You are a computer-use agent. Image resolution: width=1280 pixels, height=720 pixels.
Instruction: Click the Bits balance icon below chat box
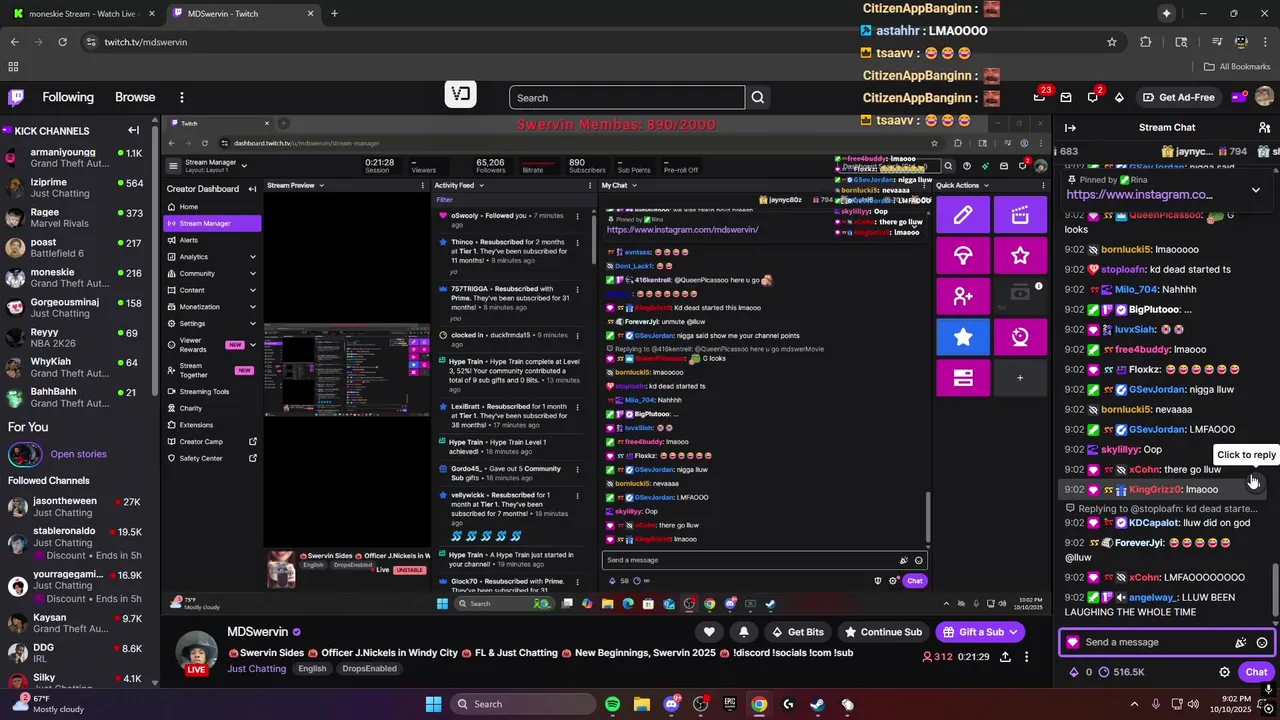tap(1074, 672)
